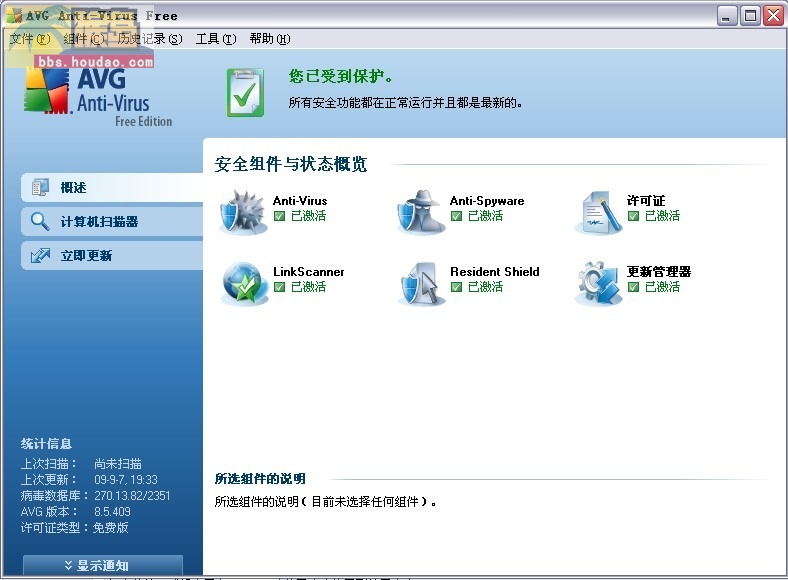Screen dimensions: 788x580
Task: Select the Anti-Virus component label
Action: (300, 201)
